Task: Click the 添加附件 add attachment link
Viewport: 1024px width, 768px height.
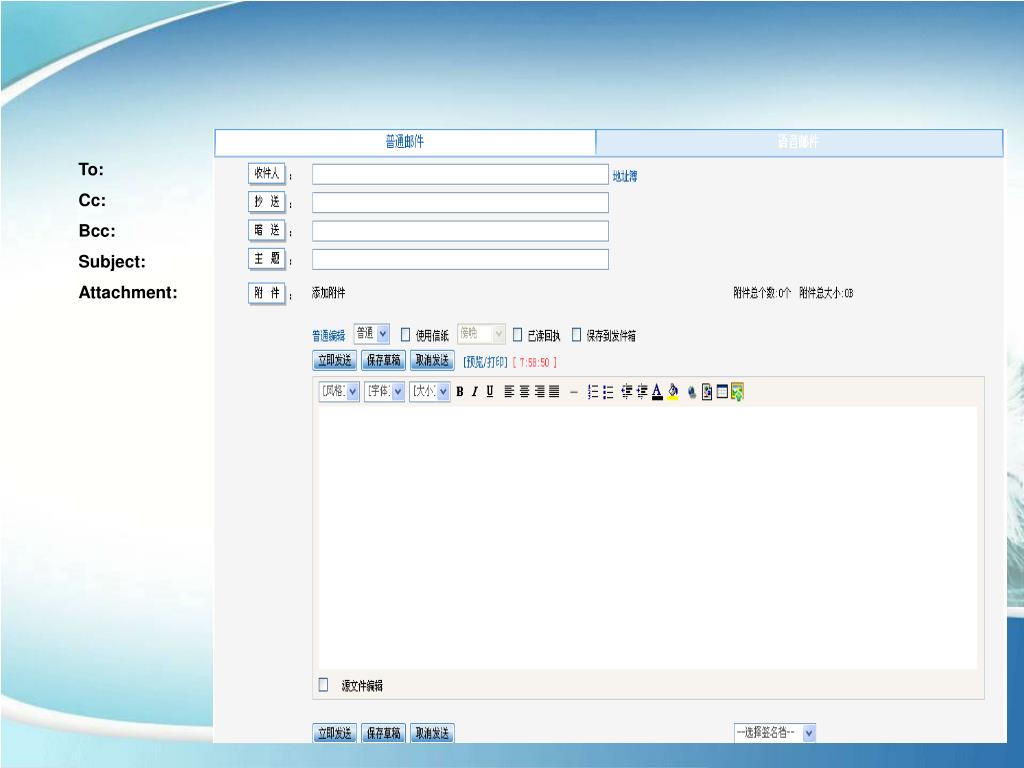Action: pos(328,293)
